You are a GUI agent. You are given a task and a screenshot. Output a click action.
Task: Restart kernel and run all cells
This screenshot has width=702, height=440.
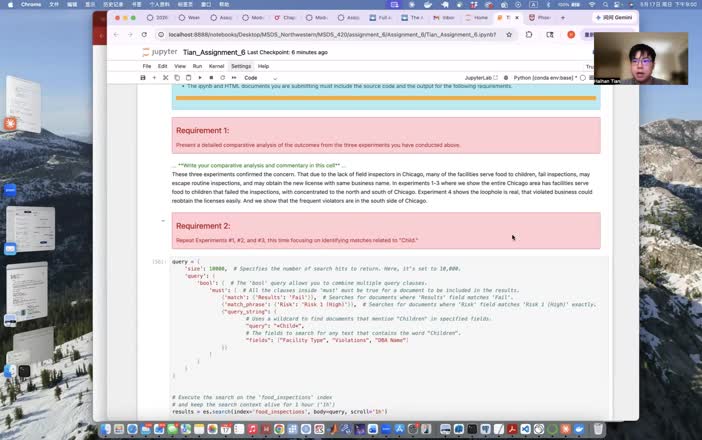tap(234, 78)
